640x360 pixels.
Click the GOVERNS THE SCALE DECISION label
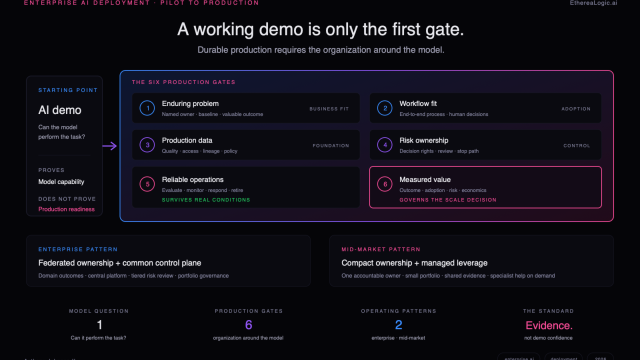448,200
